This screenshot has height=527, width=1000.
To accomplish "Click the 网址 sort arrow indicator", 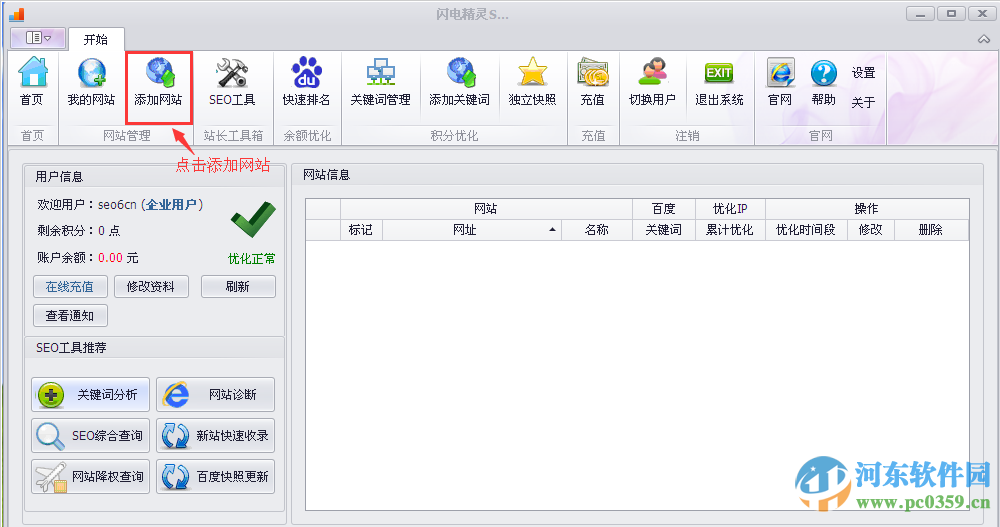I will point(552,230).
